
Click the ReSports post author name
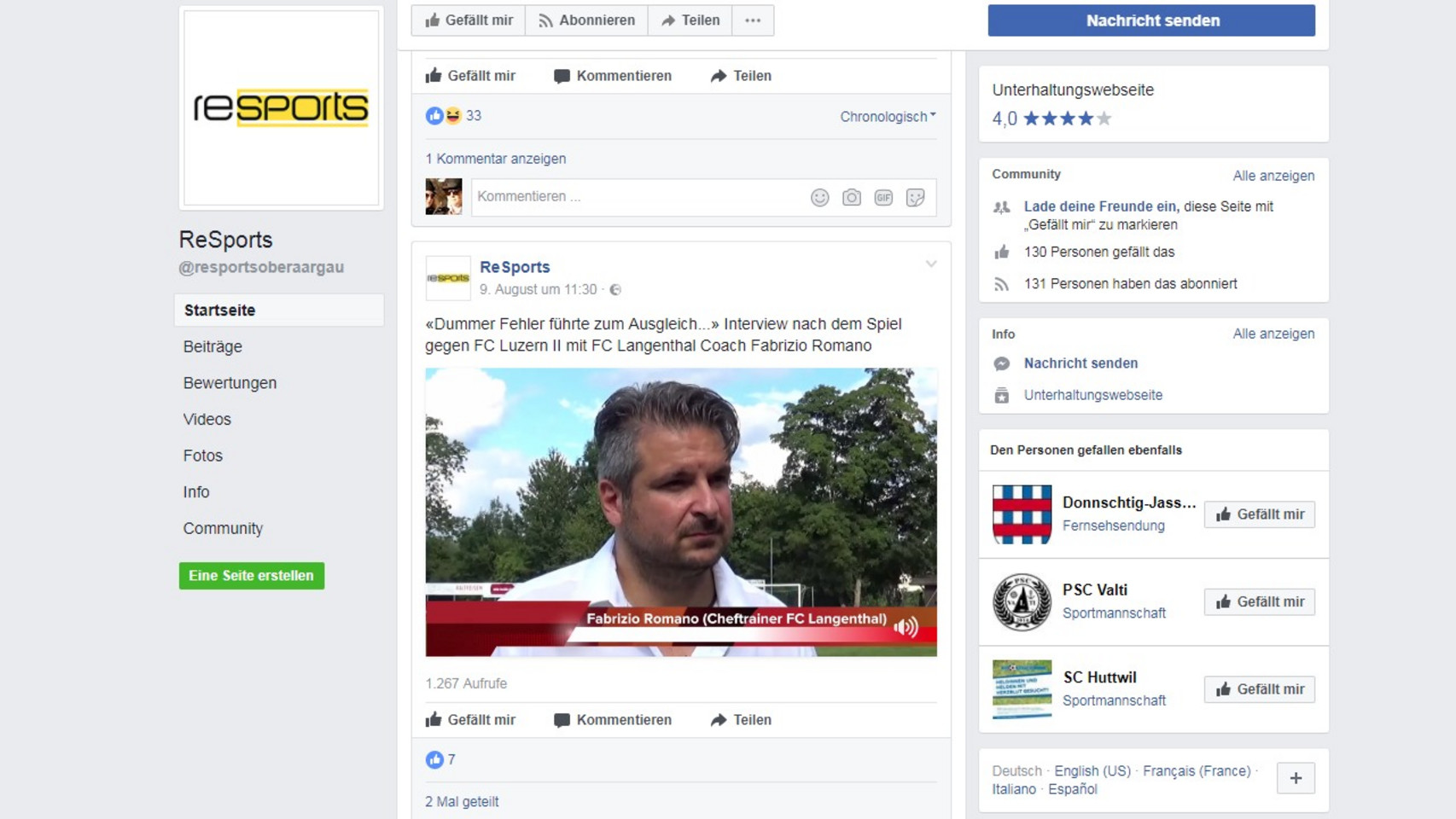pyautogui.click(x=515, y=267)
